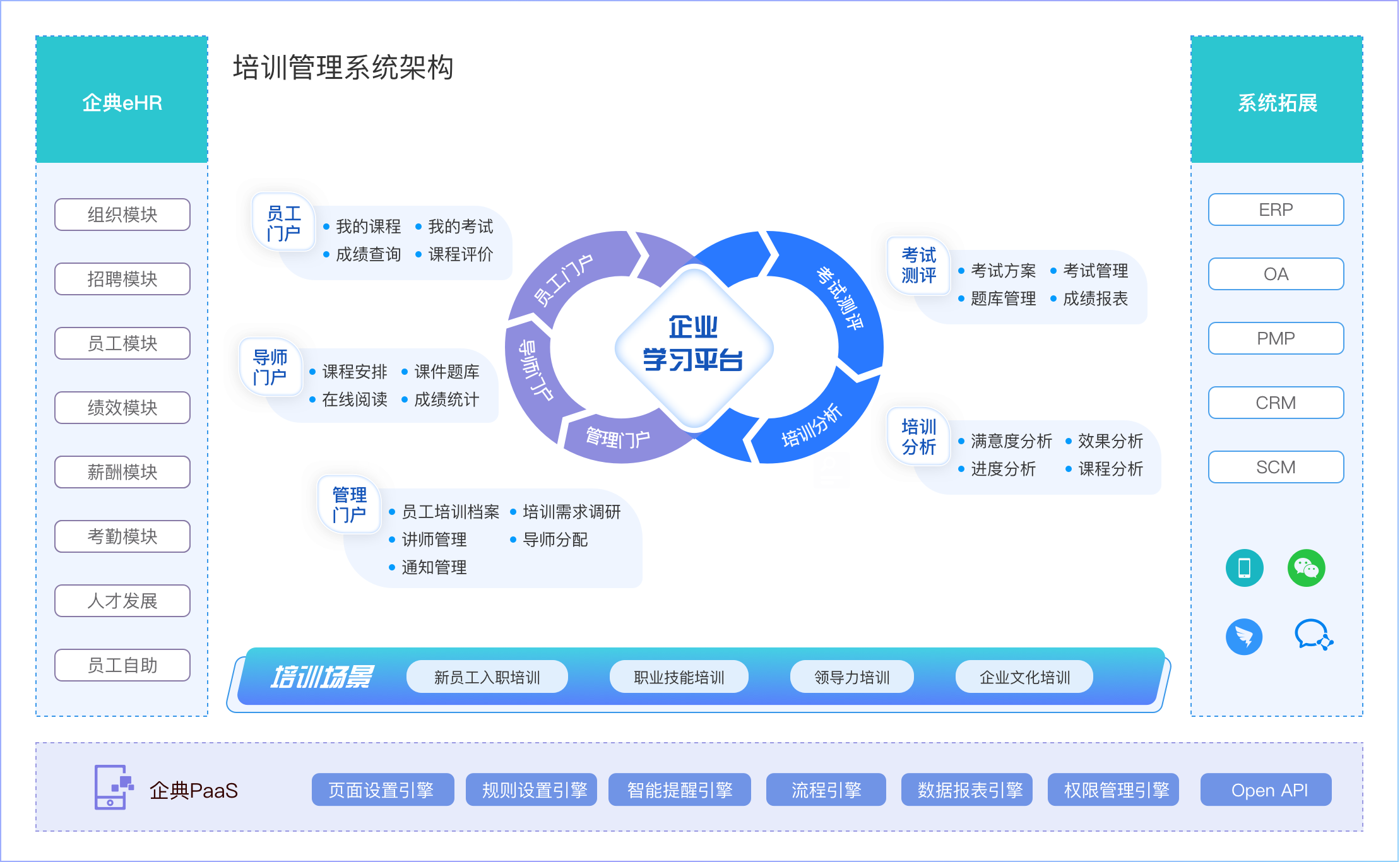Choose the 考勤模块 box
The height and width of the screenshot is (862, 1400).
click(122, 536)
